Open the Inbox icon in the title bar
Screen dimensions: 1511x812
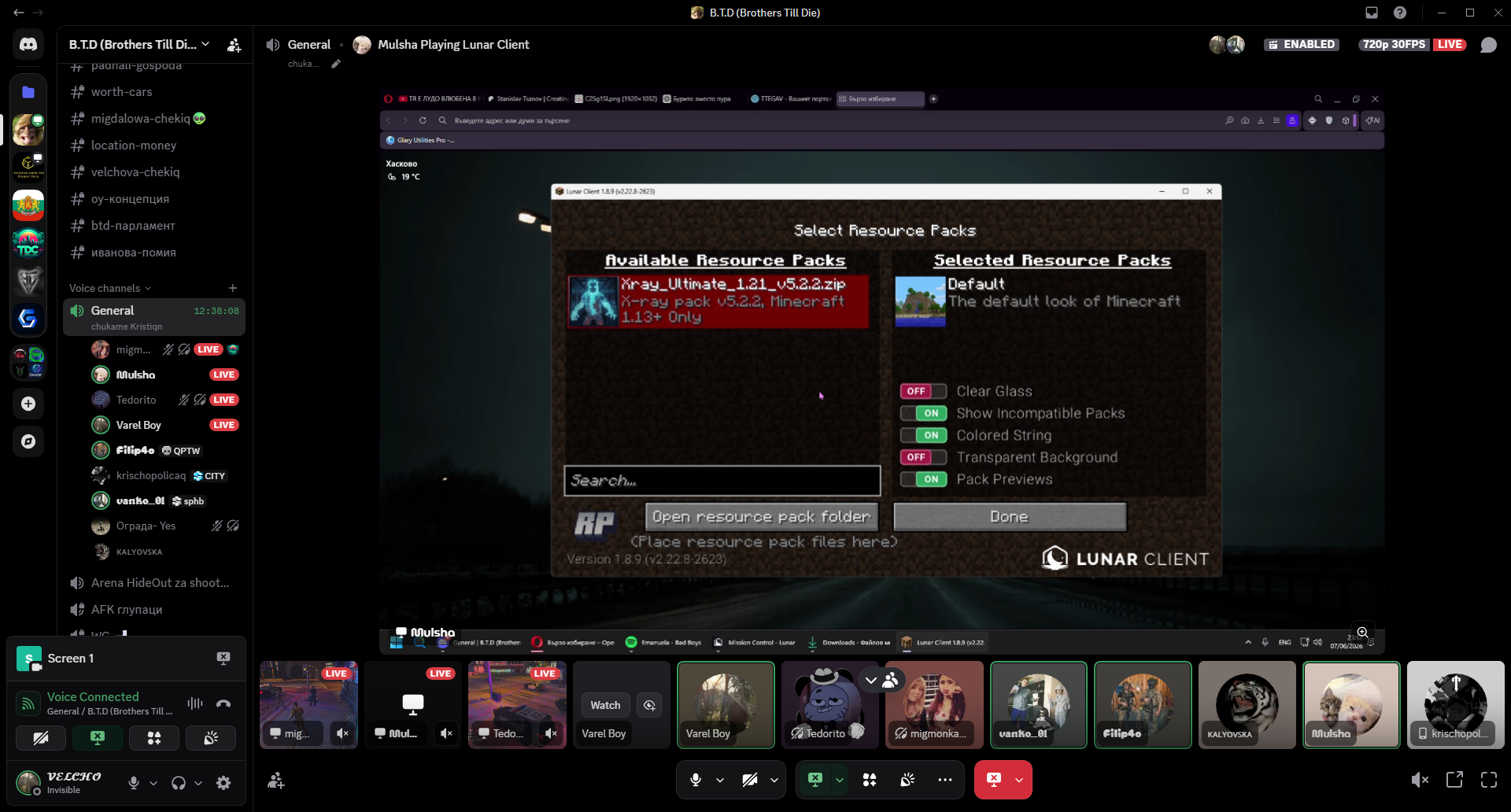tap(1372, 13)
